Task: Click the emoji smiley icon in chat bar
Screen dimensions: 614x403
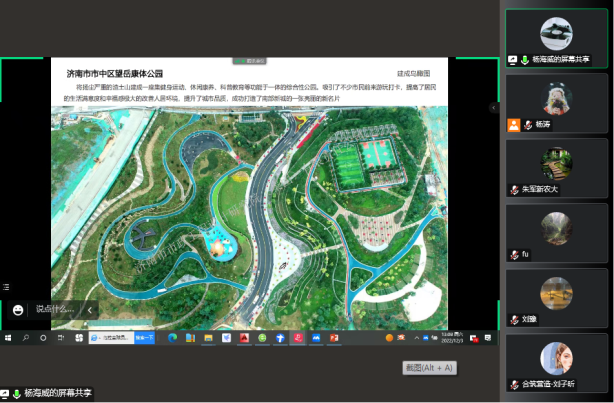Action: click(17, 310)
